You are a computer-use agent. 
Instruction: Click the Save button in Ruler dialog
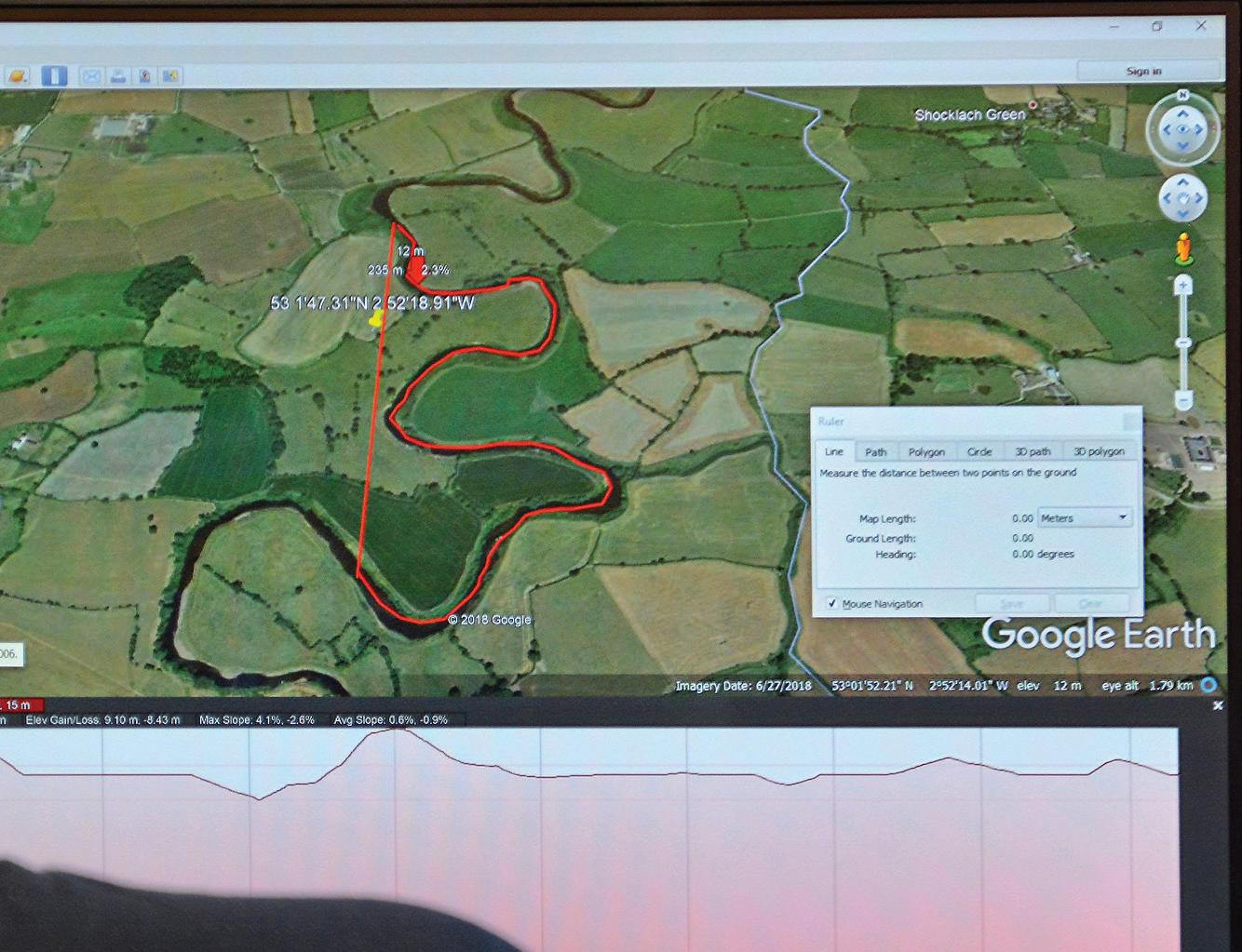pyautogui.click(x=1012, y=604)
